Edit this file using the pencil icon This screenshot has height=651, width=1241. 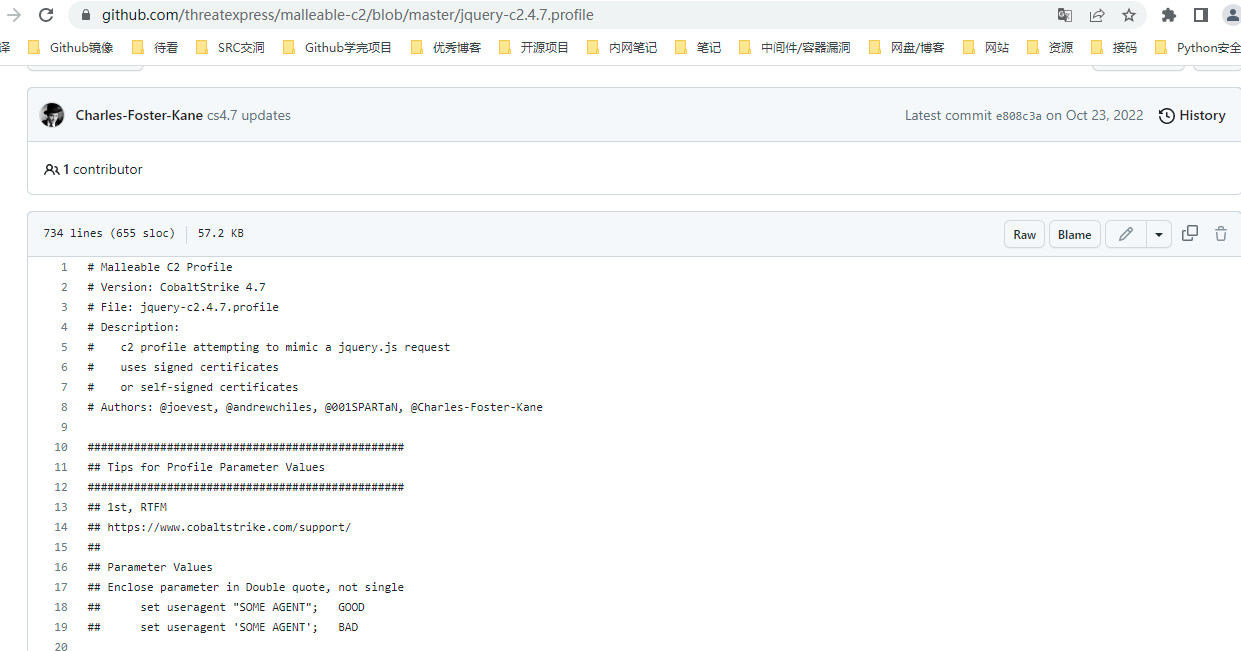point(1126,234)
